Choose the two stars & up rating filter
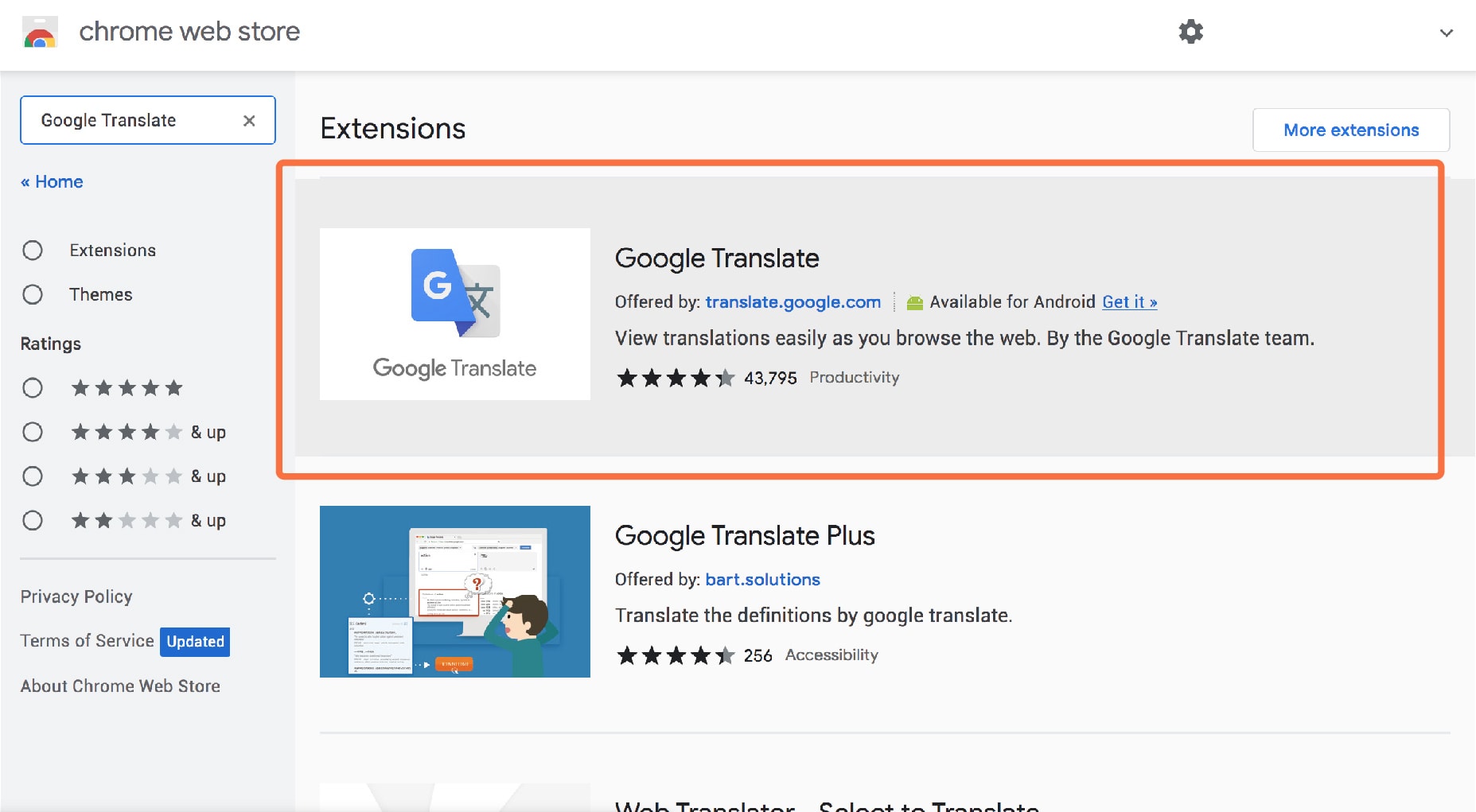1476x812 pixels. [x=33, y=520]
